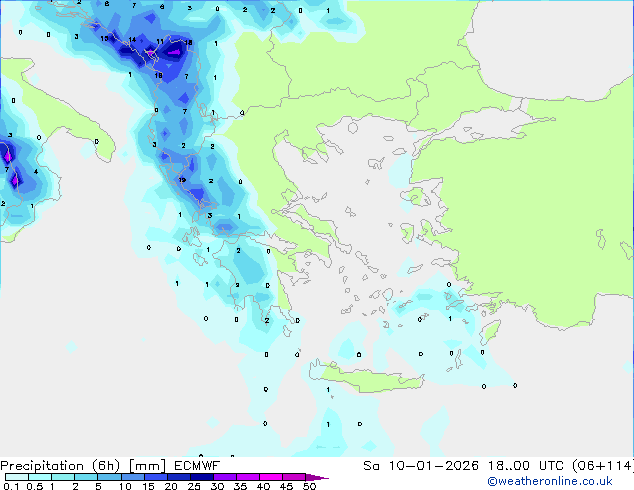634x490 pixels.
Task: Click the 40–45 mm legend swatch
Action: tap(271, 477)
